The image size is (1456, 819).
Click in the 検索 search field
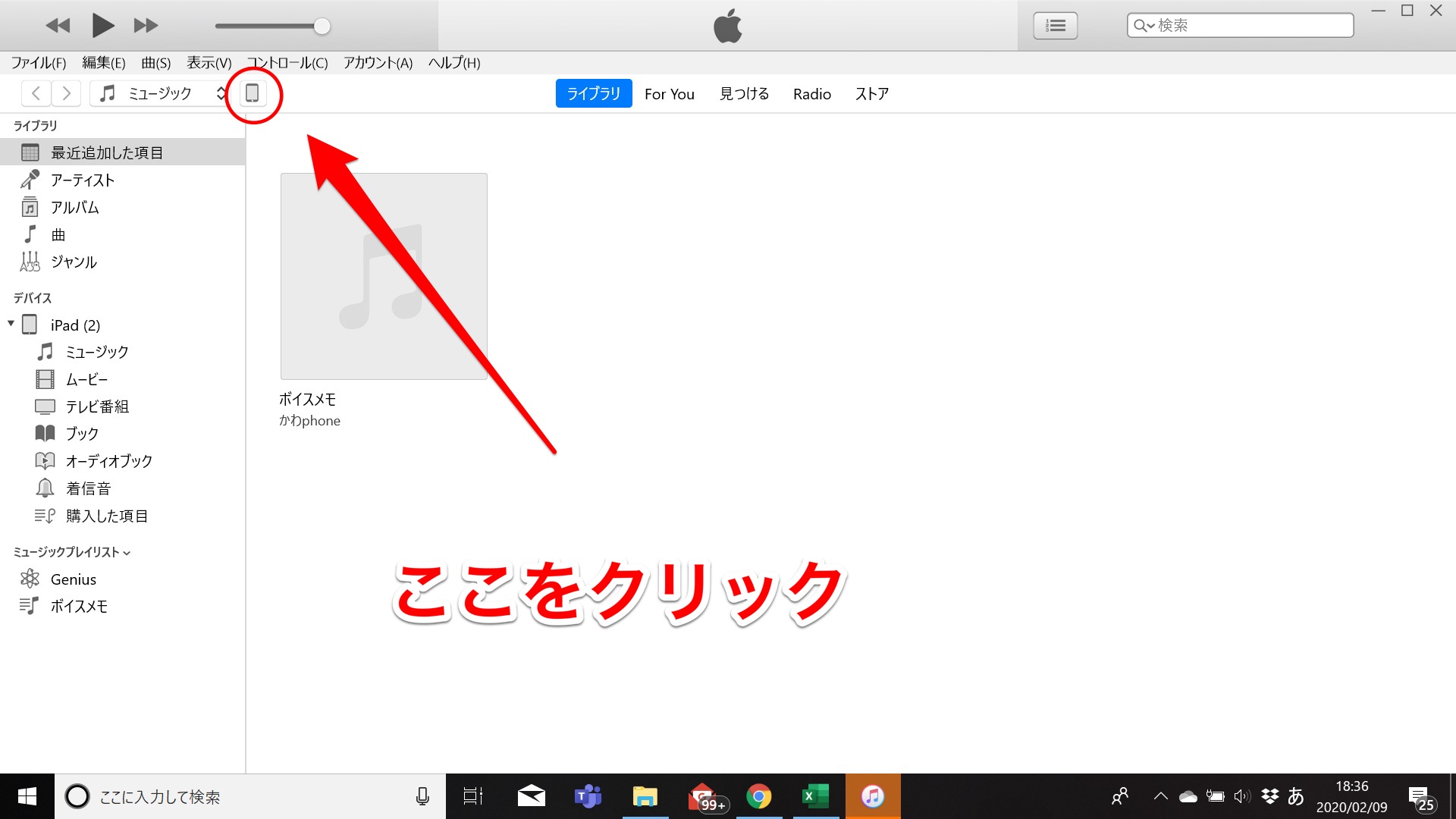(1240, 25)
